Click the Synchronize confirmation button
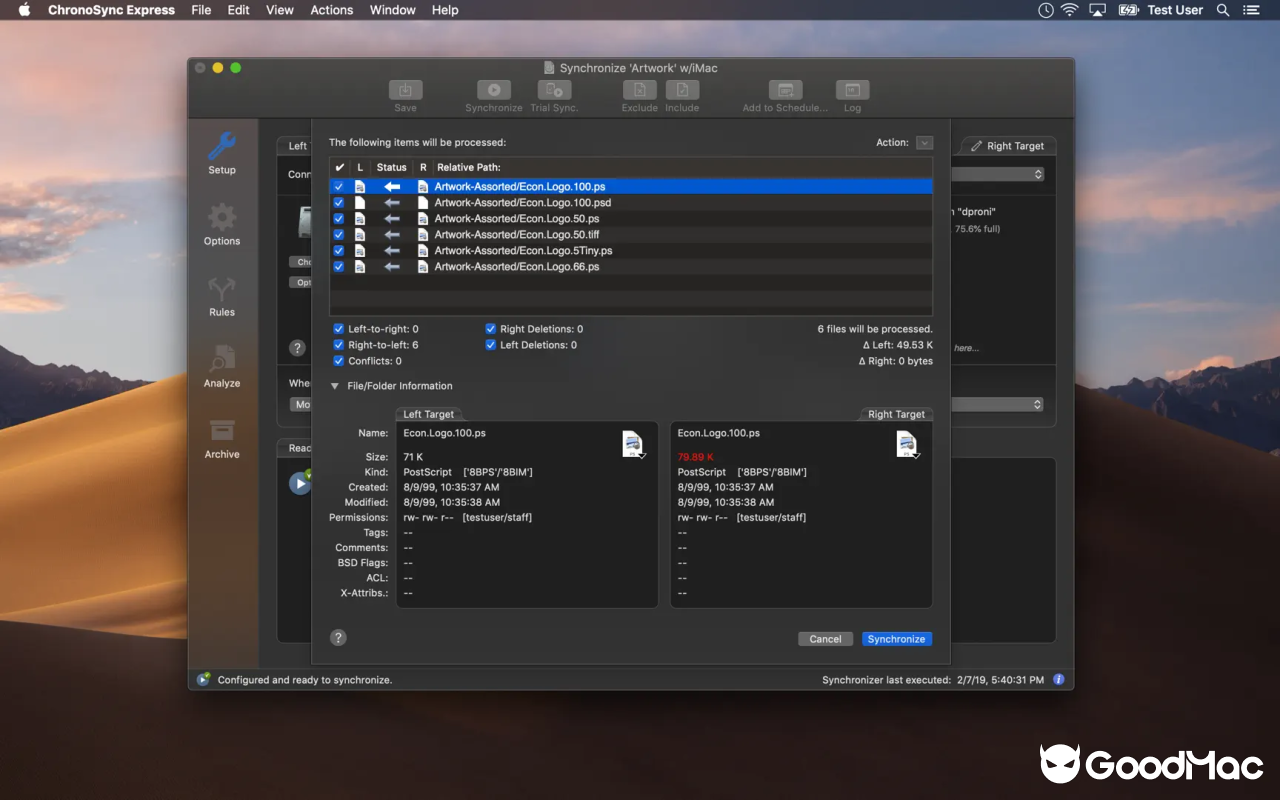Viewport: 1280px width, 800px height. click(896, 638)
